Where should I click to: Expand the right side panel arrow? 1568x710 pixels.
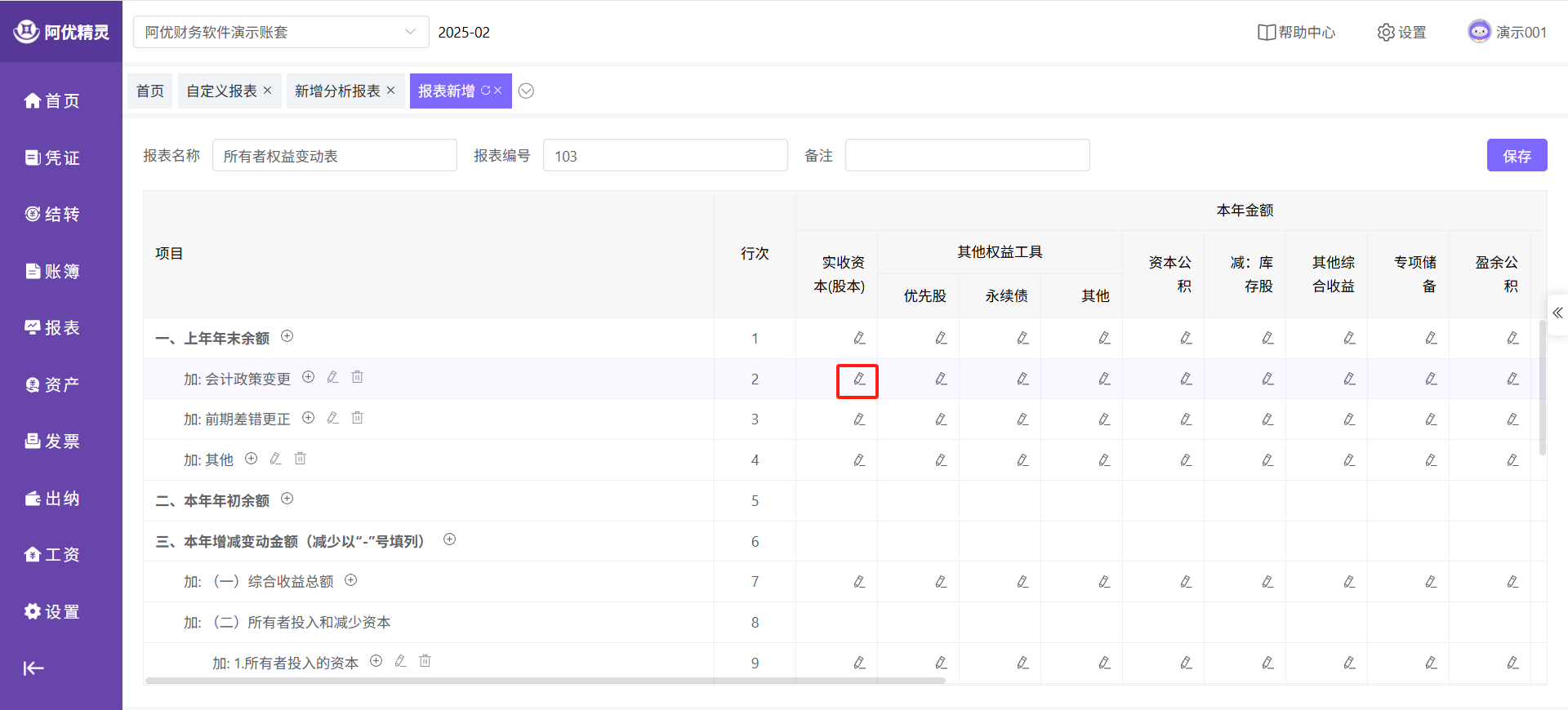coord(1557,313)
